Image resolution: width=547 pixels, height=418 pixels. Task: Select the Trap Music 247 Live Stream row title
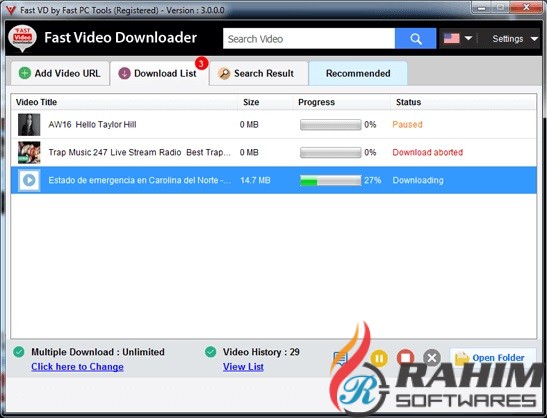click(x=139, y=152)
